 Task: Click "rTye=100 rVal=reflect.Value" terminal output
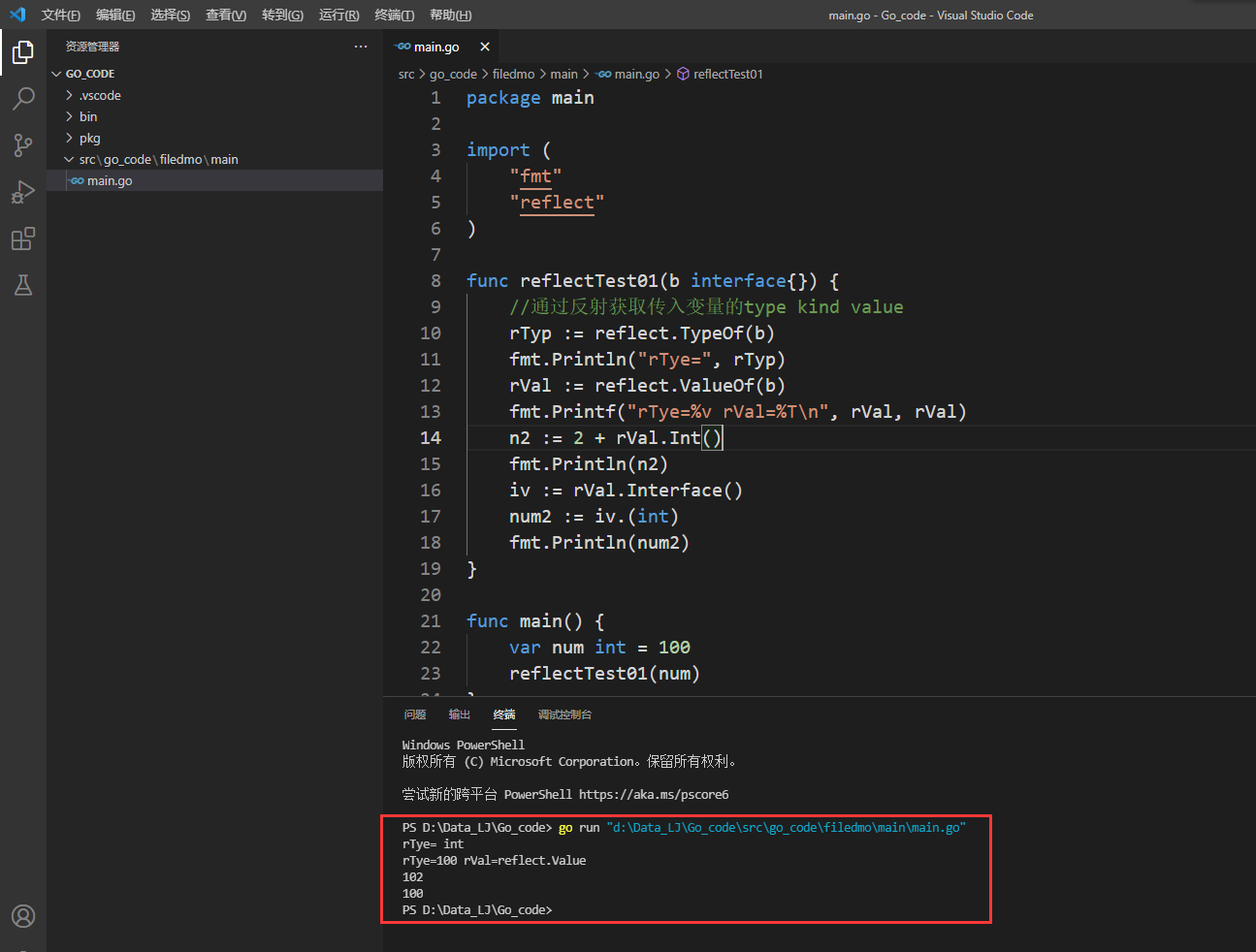click(x=495, y=861)
